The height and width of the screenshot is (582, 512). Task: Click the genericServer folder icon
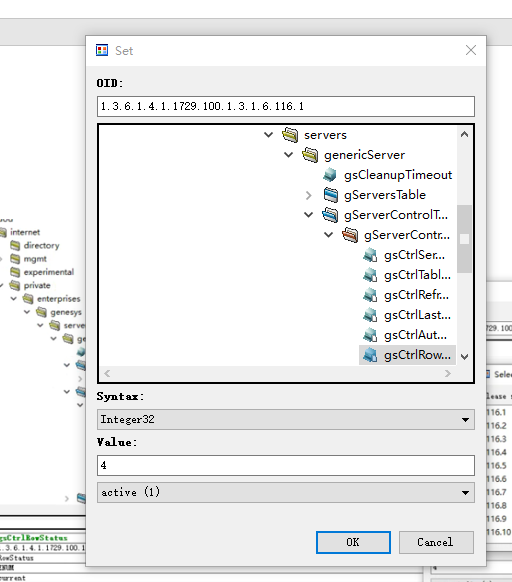tap(310, 155)
